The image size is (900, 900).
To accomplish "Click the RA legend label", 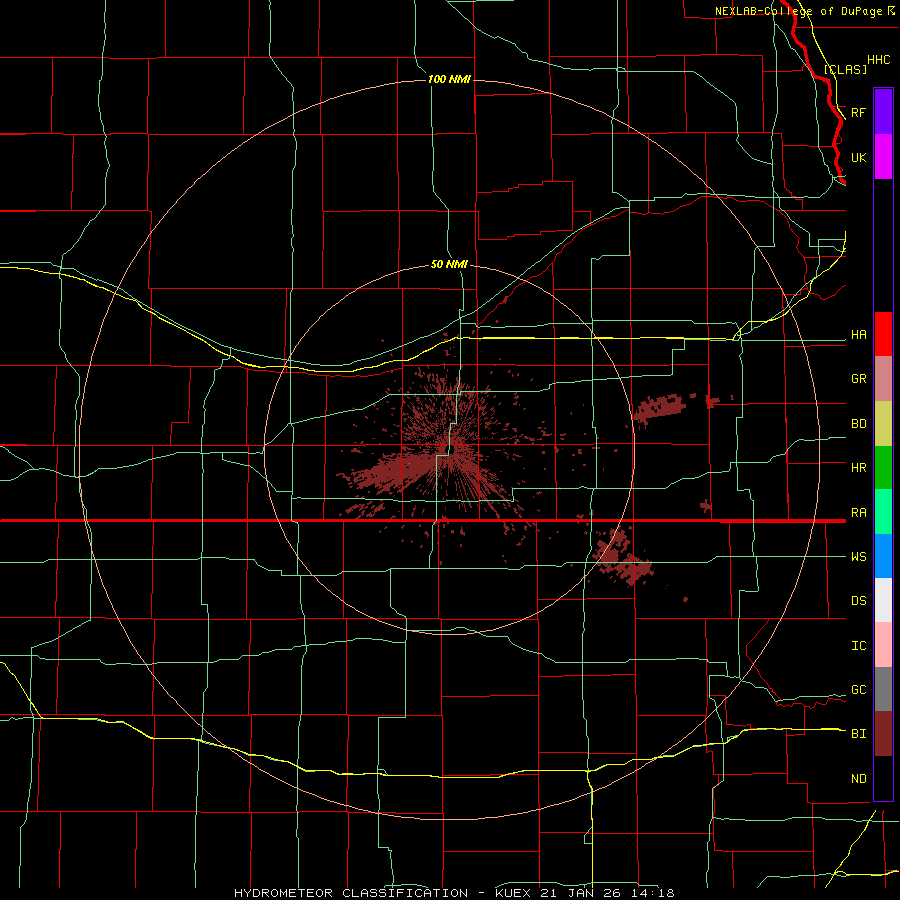I will (x=858, y=512).
